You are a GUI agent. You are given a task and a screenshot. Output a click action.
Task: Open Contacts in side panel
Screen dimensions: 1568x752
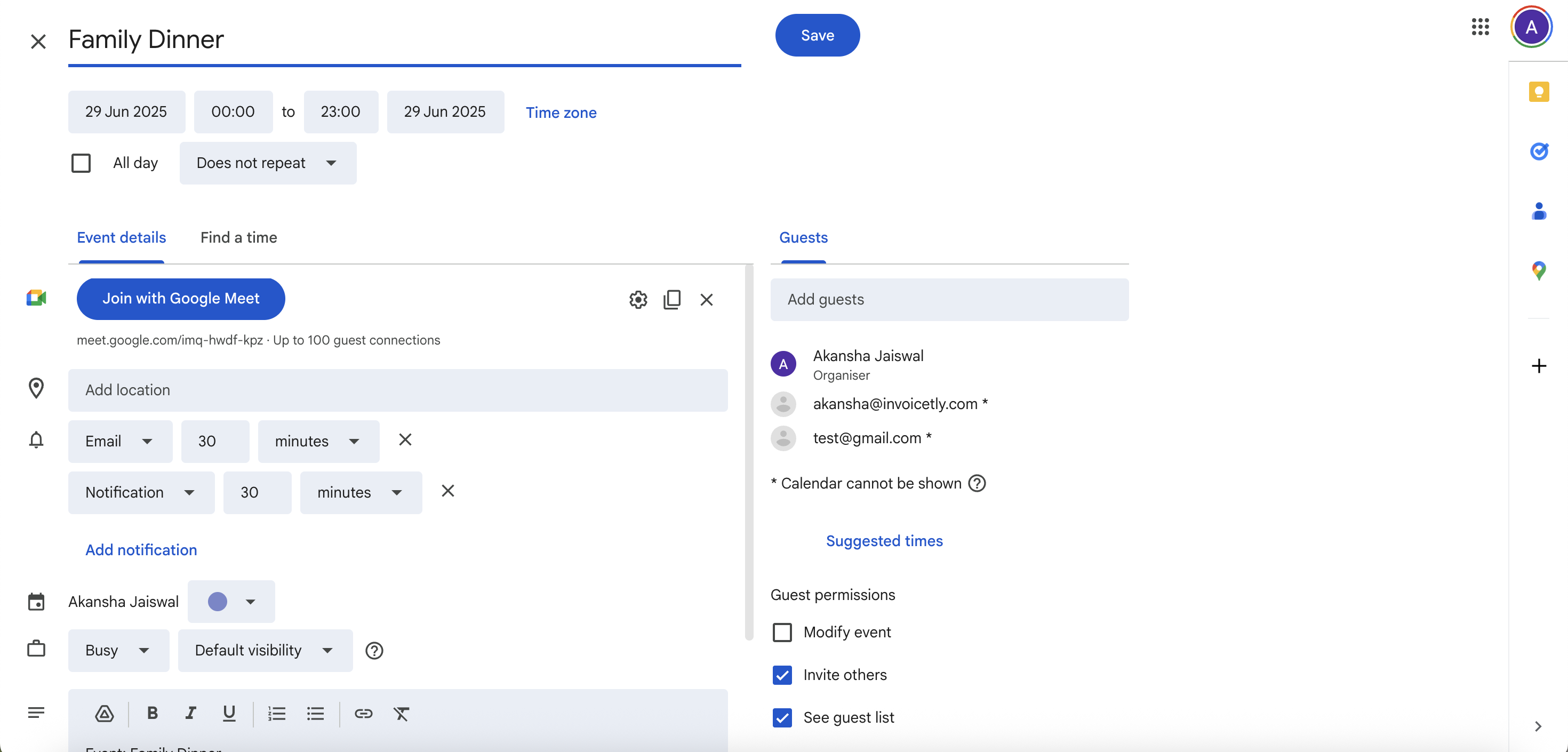(1539, 211)
